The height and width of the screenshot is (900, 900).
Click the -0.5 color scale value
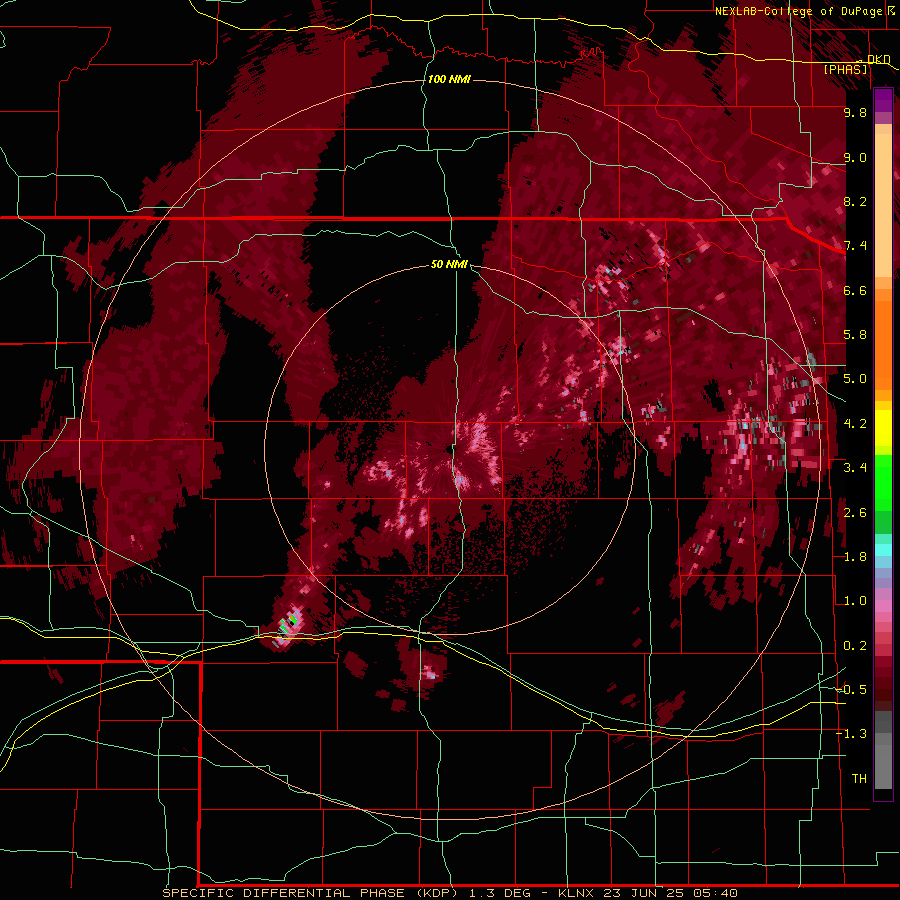[851, 690]
